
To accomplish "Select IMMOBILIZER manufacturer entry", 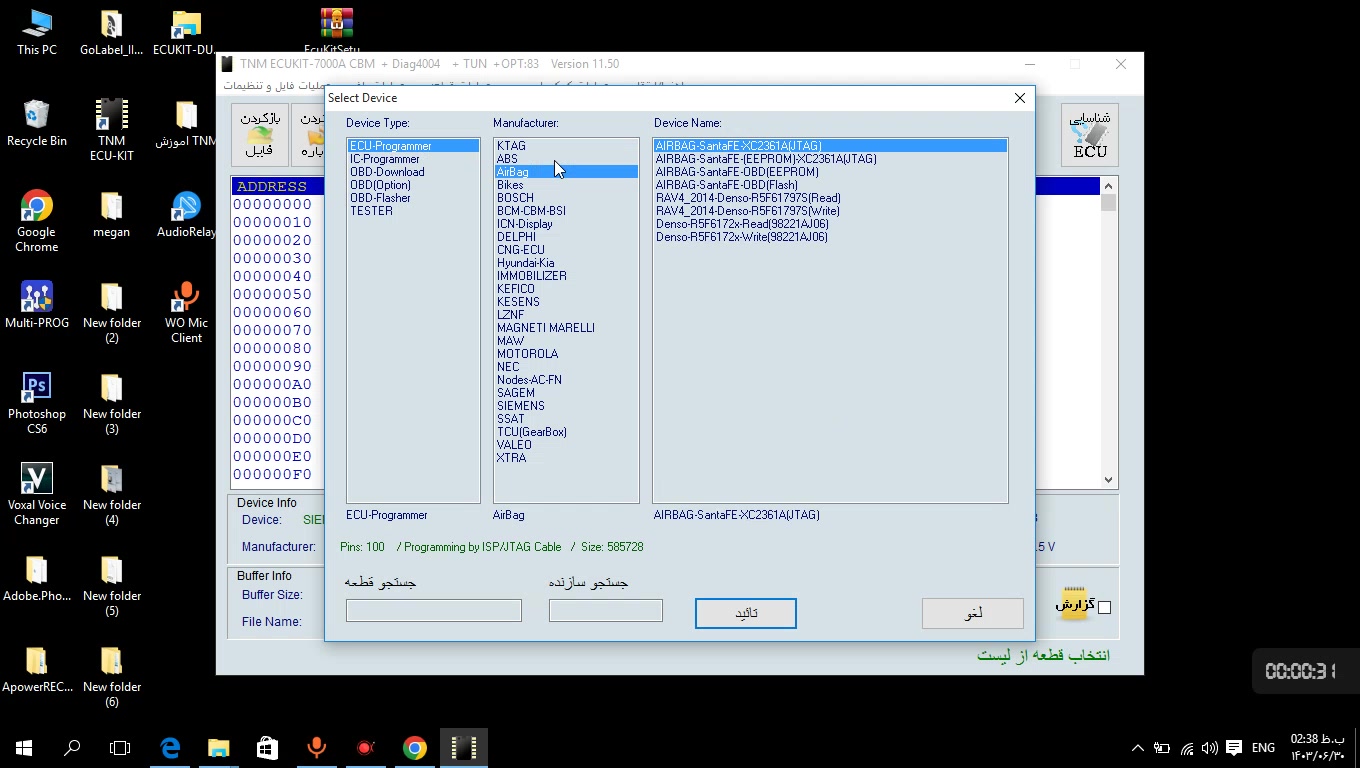I will 566,276.
